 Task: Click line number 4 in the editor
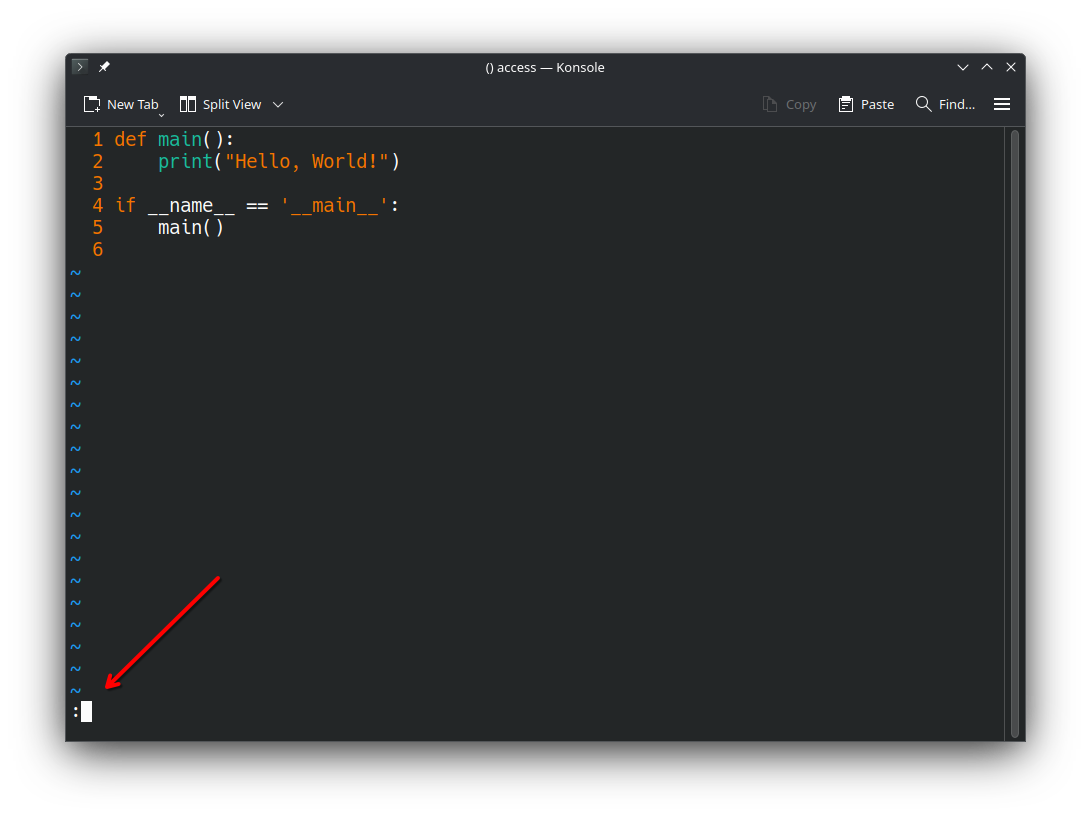(97, 205)
